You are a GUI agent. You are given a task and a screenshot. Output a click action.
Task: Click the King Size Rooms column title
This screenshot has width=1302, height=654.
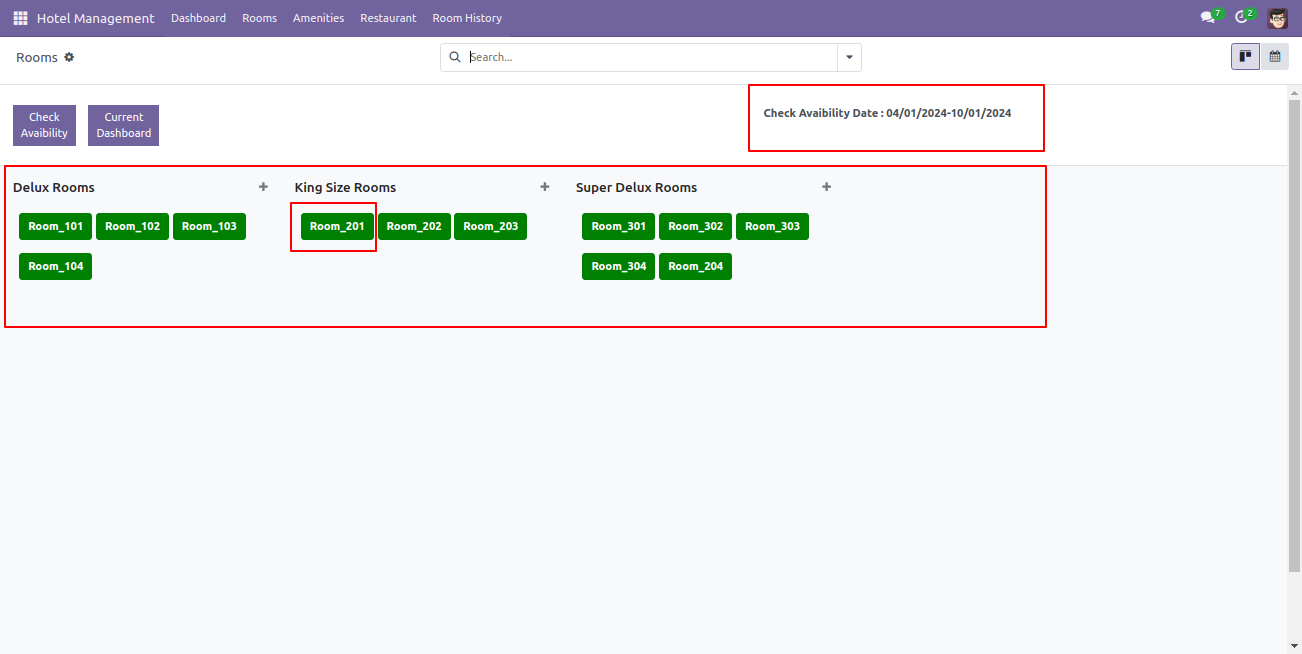[x=345, y=187]
